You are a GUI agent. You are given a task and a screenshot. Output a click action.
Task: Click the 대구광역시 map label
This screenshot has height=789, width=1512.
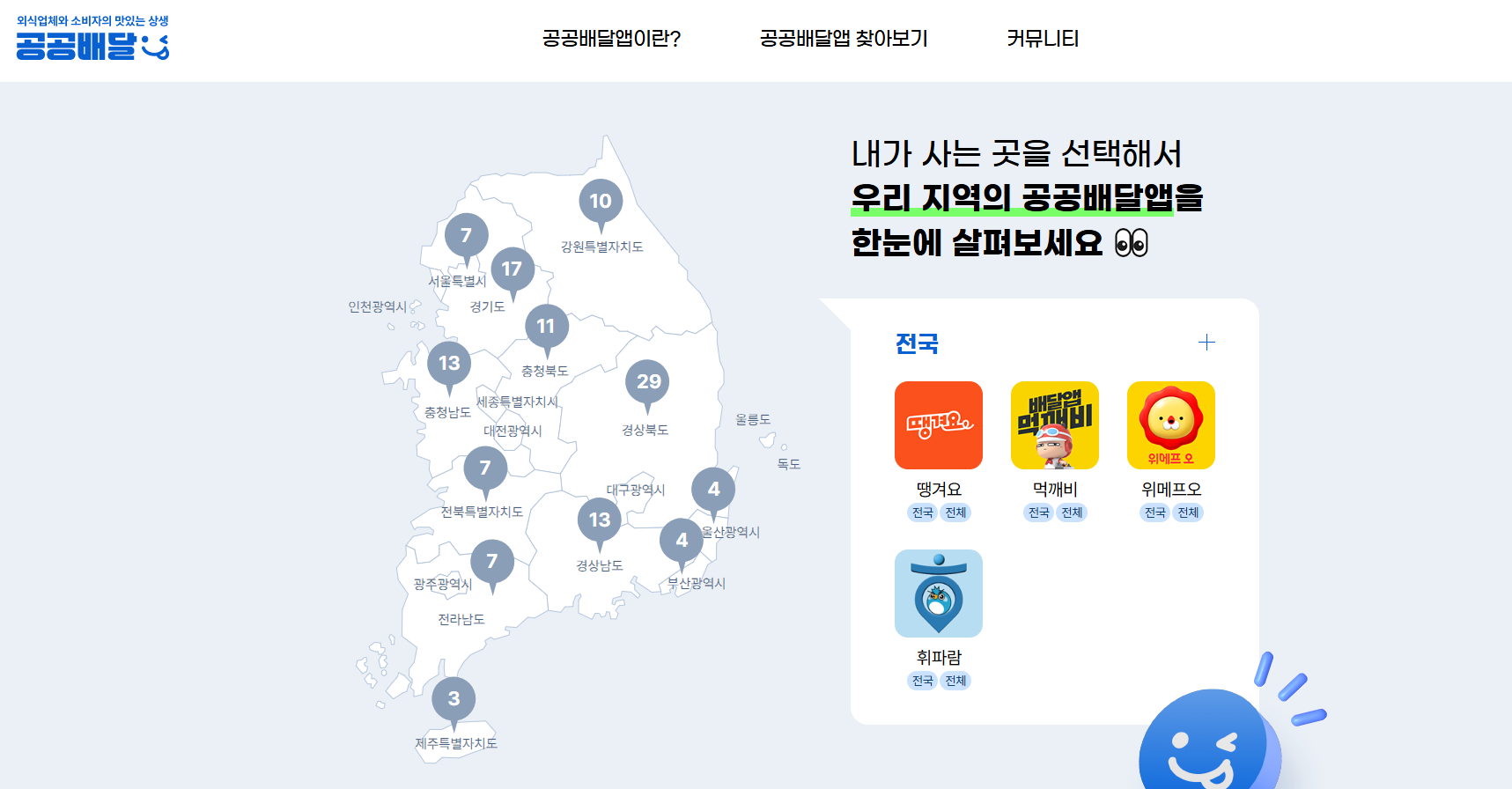[636, 490]
